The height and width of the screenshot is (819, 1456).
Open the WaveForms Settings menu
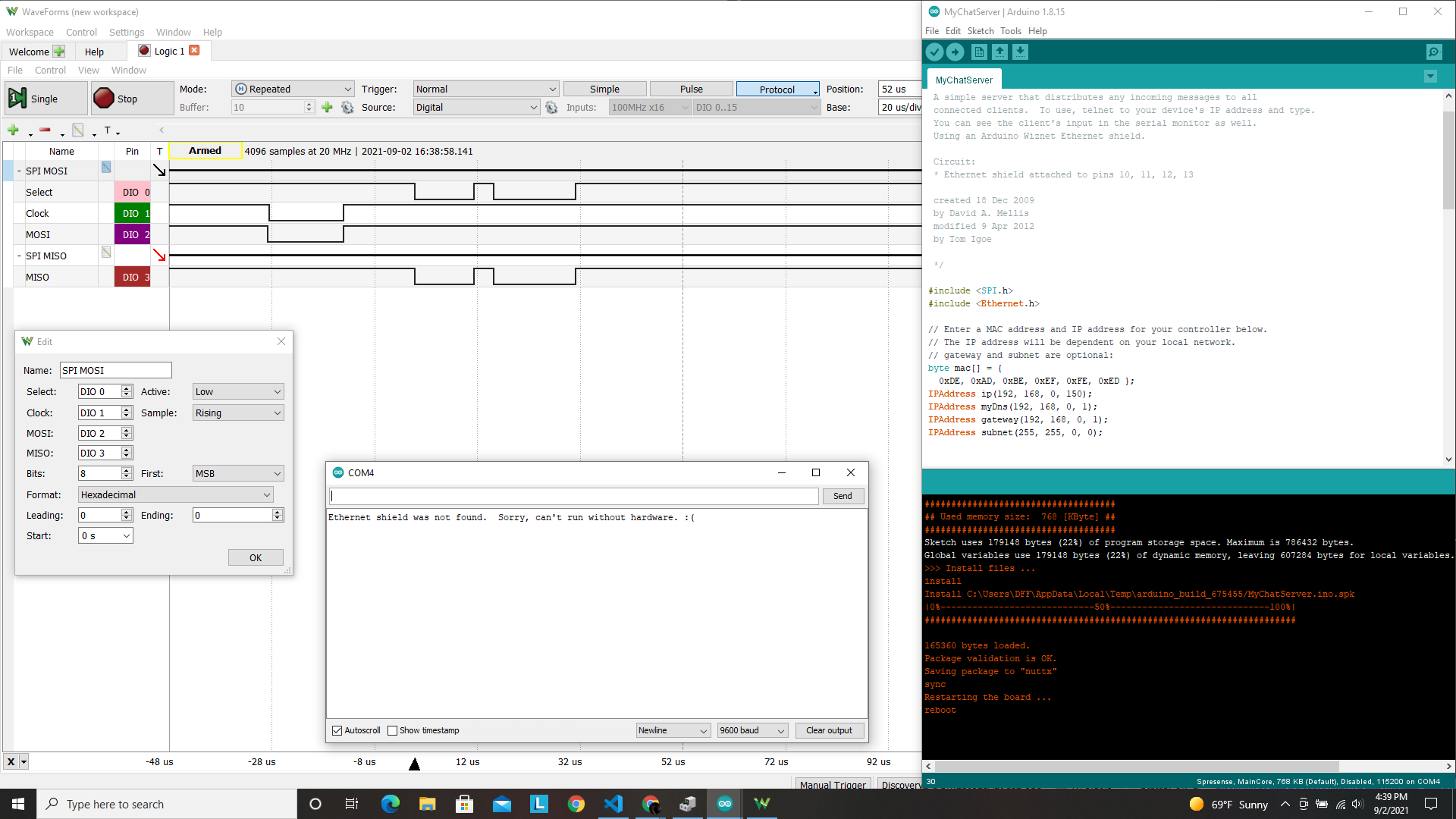[127, 32]
